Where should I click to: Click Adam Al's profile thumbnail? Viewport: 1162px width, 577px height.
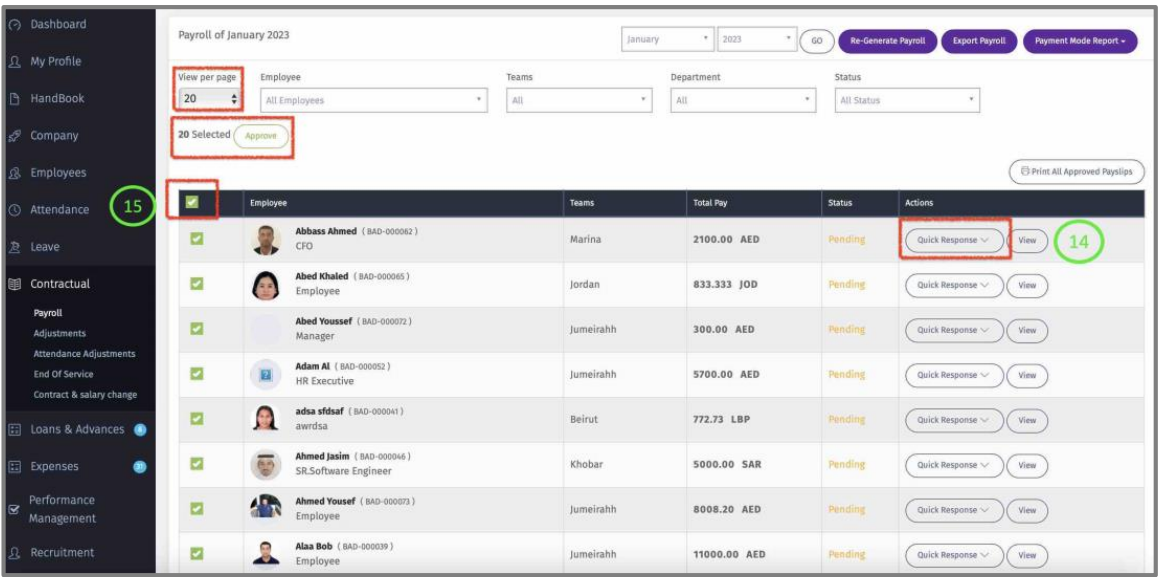(x=266, y=375)
